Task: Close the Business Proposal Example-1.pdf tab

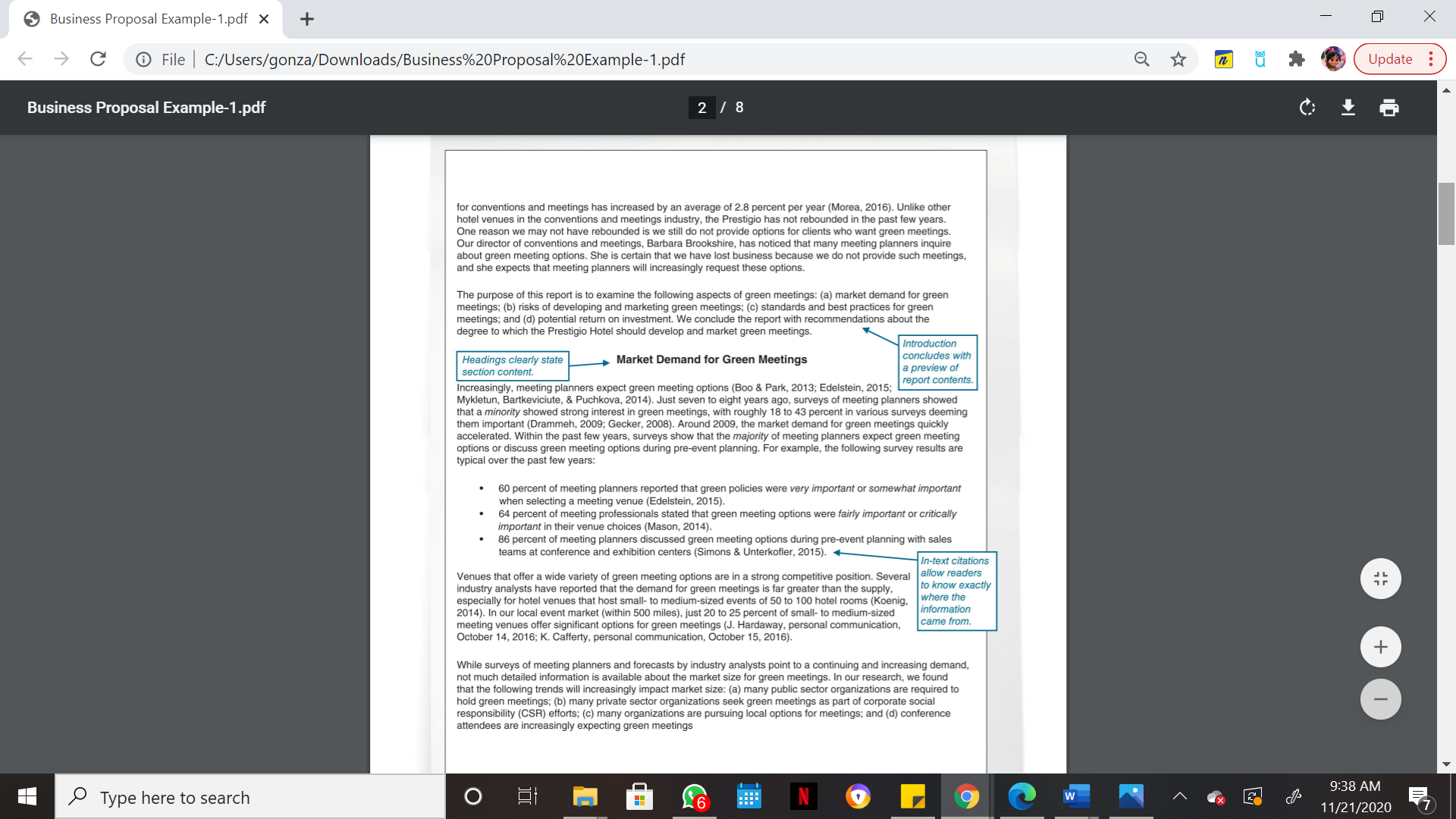Action: coord(264,19)
